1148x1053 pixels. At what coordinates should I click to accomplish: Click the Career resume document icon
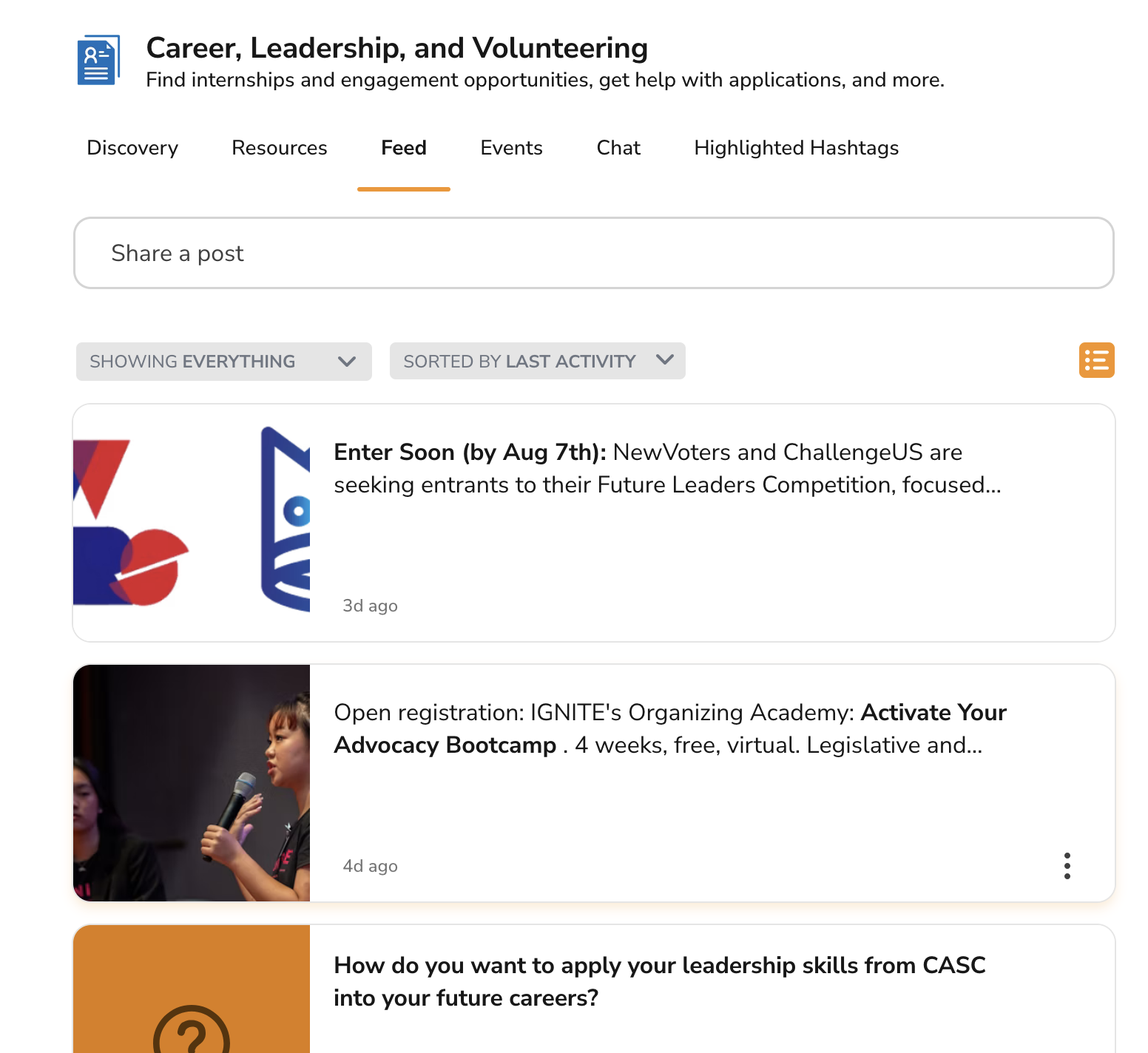click(x=98, y=60)
